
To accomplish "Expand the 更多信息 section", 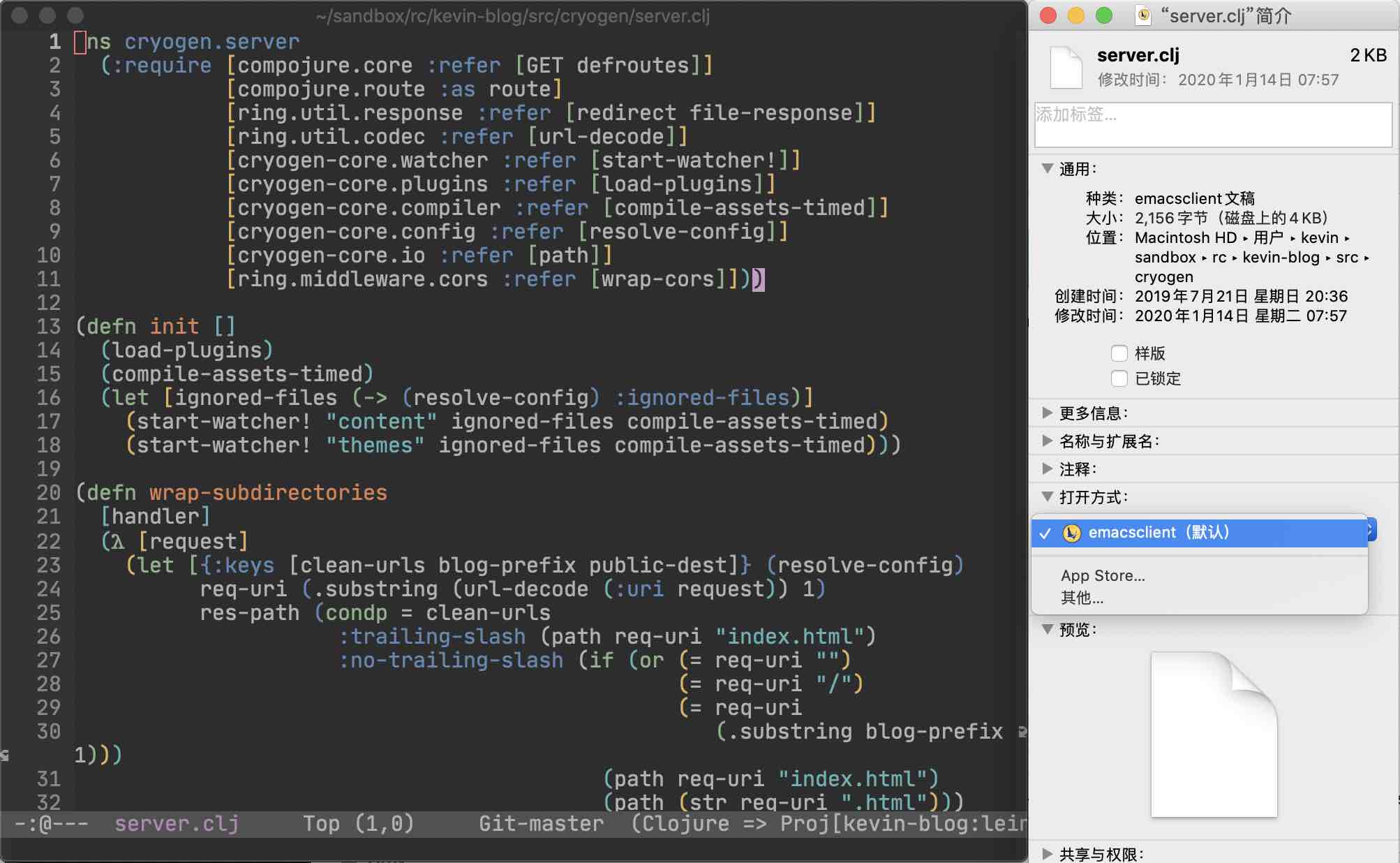I will 1047,413.
